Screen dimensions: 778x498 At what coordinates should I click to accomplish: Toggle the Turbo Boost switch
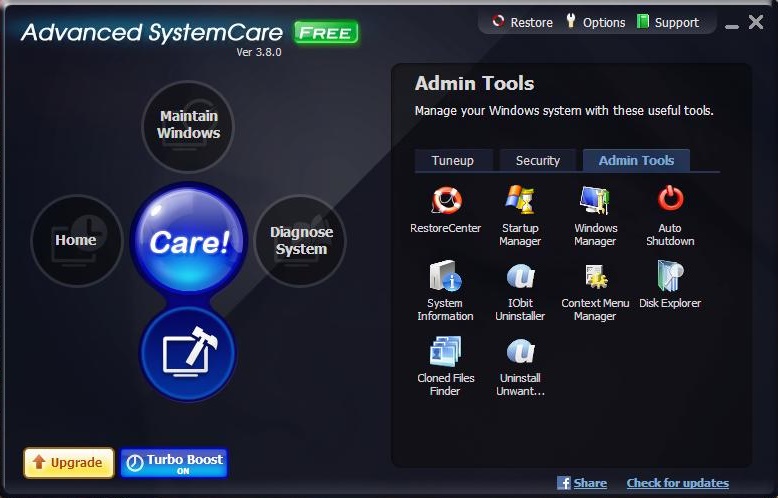tap(174, 463)
